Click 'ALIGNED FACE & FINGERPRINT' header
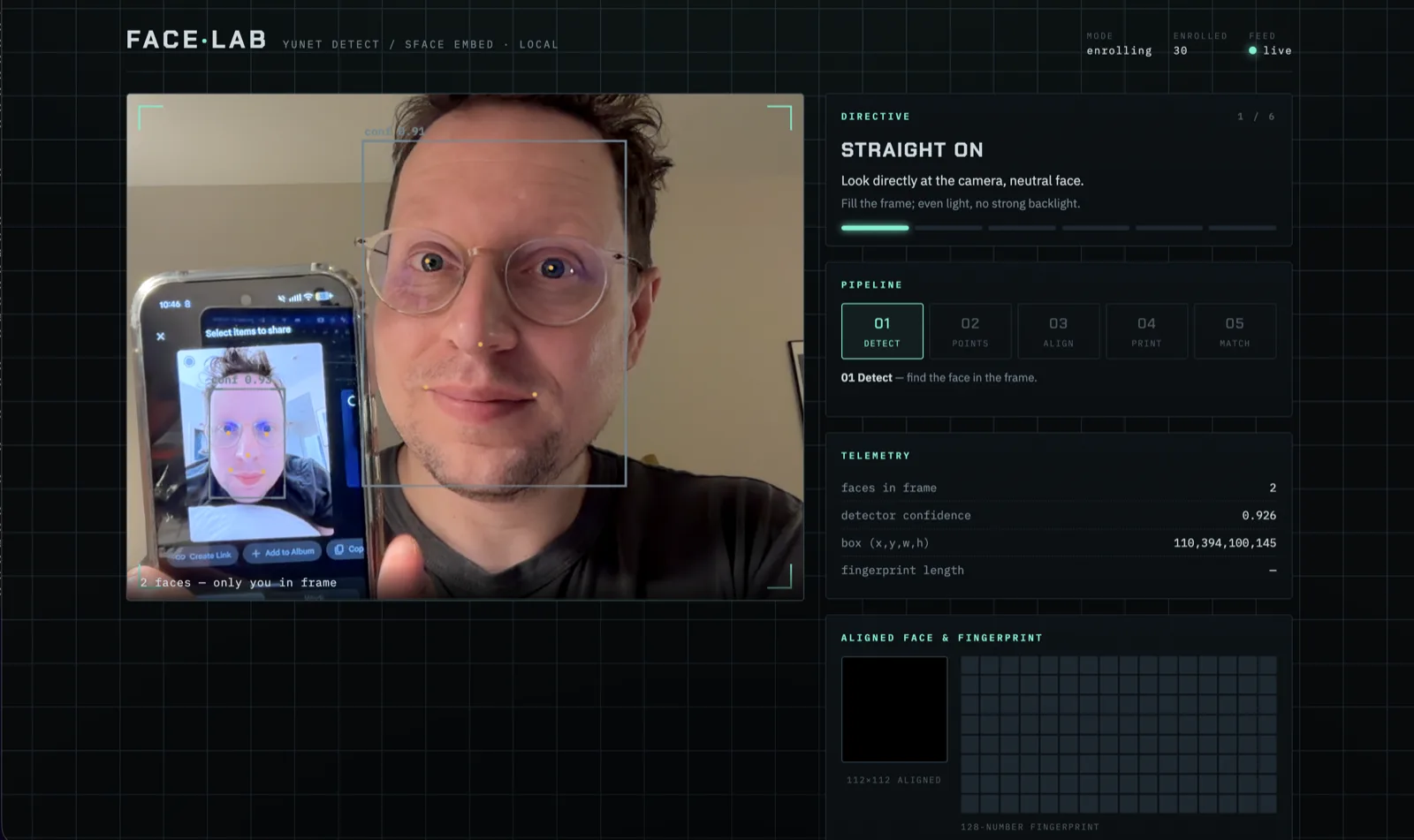 tap(941, 638)
